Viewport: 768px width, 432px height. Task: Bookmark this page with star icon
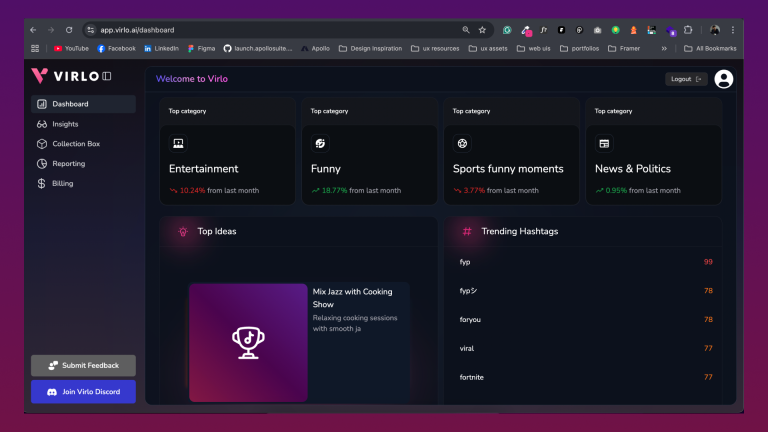482,30
